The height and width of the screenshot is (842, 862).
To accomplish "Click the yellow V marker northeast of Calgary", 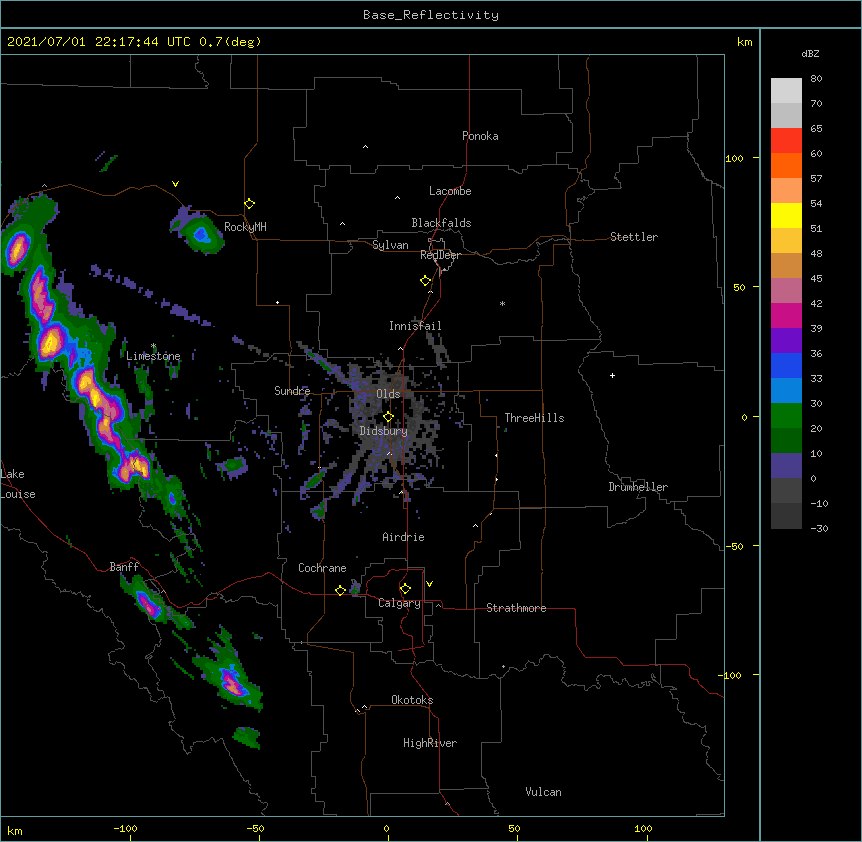I will tap(429, 584).
